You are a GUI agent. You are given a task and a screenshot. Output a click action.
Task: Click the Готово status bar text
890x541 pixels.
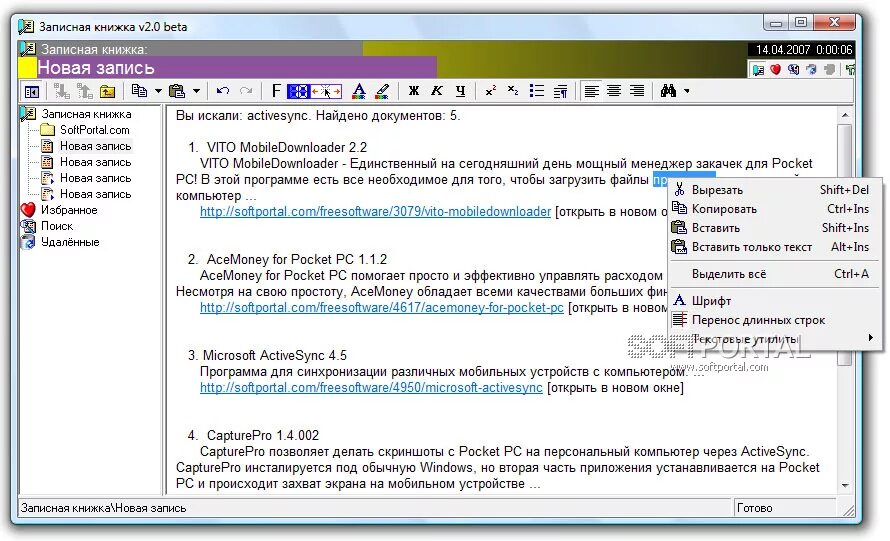(x=754, y=508)
